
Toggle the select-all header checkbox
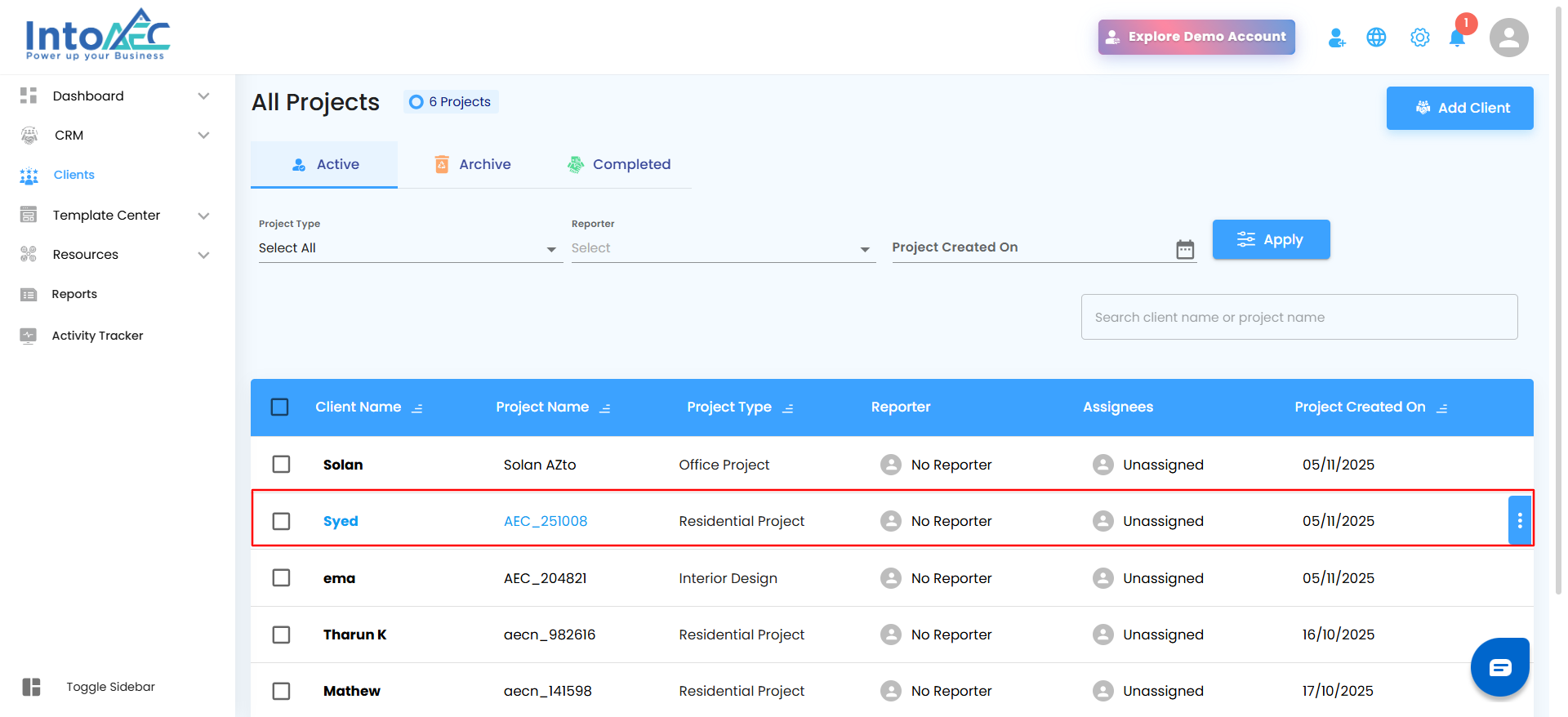pyautogui.click(x=279, y=407)
